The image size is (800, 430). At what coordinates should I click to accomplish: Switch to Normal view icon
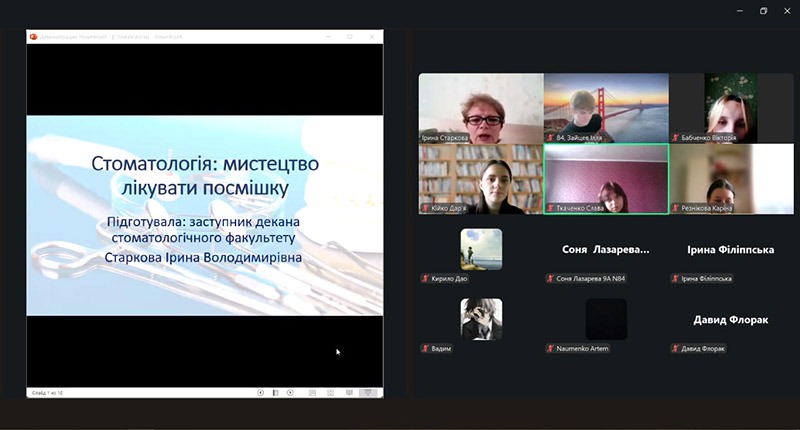point(313,393)
